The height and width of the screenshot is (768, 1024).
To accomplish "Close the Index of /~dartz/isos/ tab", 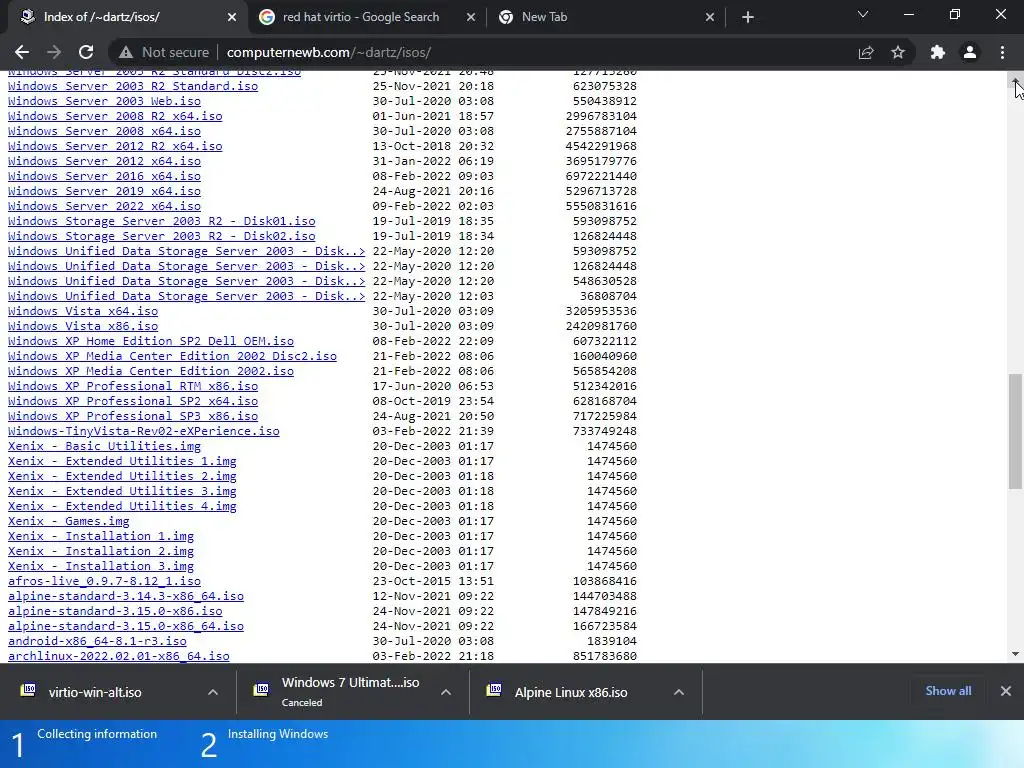I will (x=232, y=18).
